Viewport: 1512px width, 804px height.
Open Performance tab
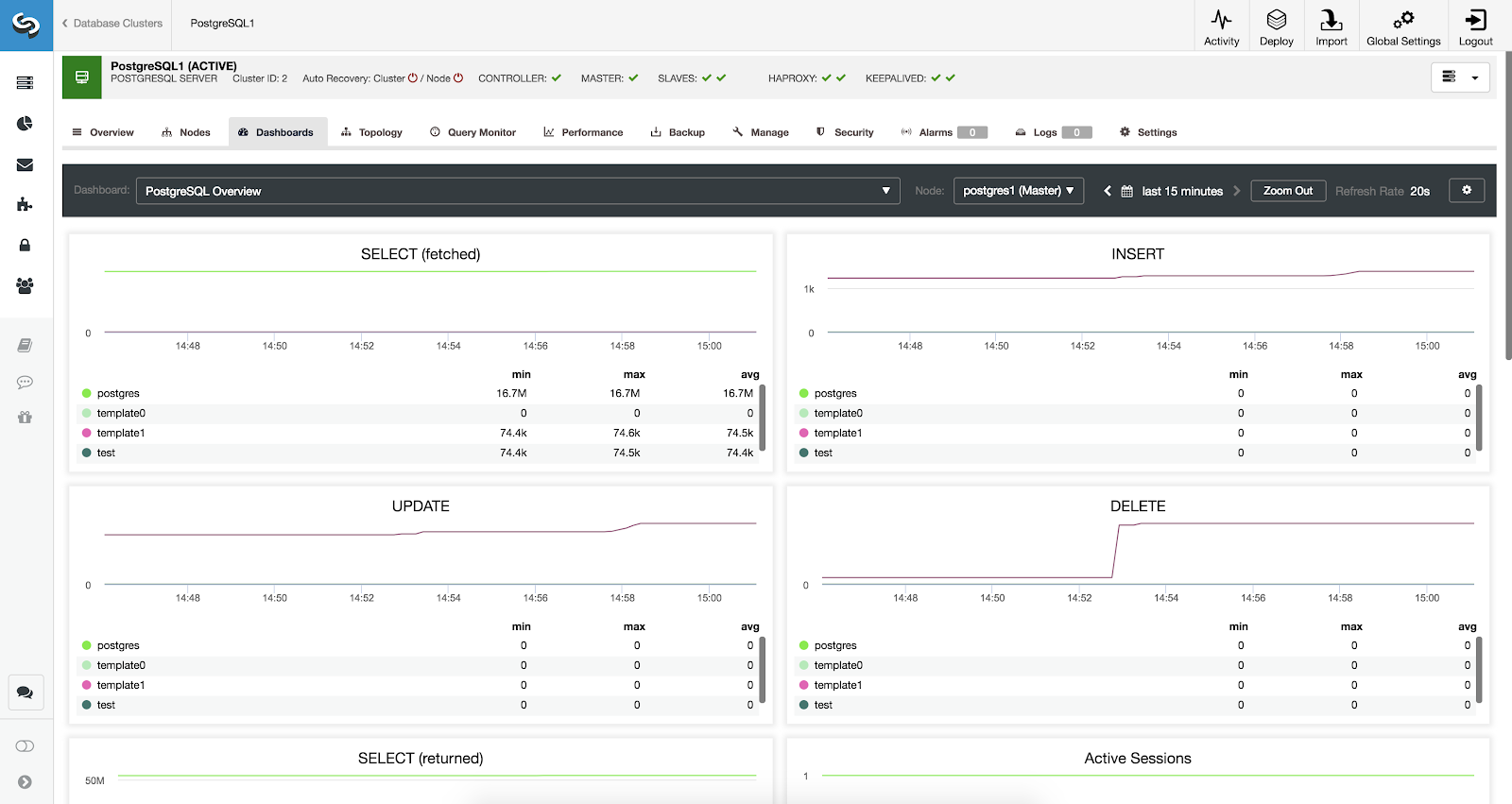pos(583,132)
